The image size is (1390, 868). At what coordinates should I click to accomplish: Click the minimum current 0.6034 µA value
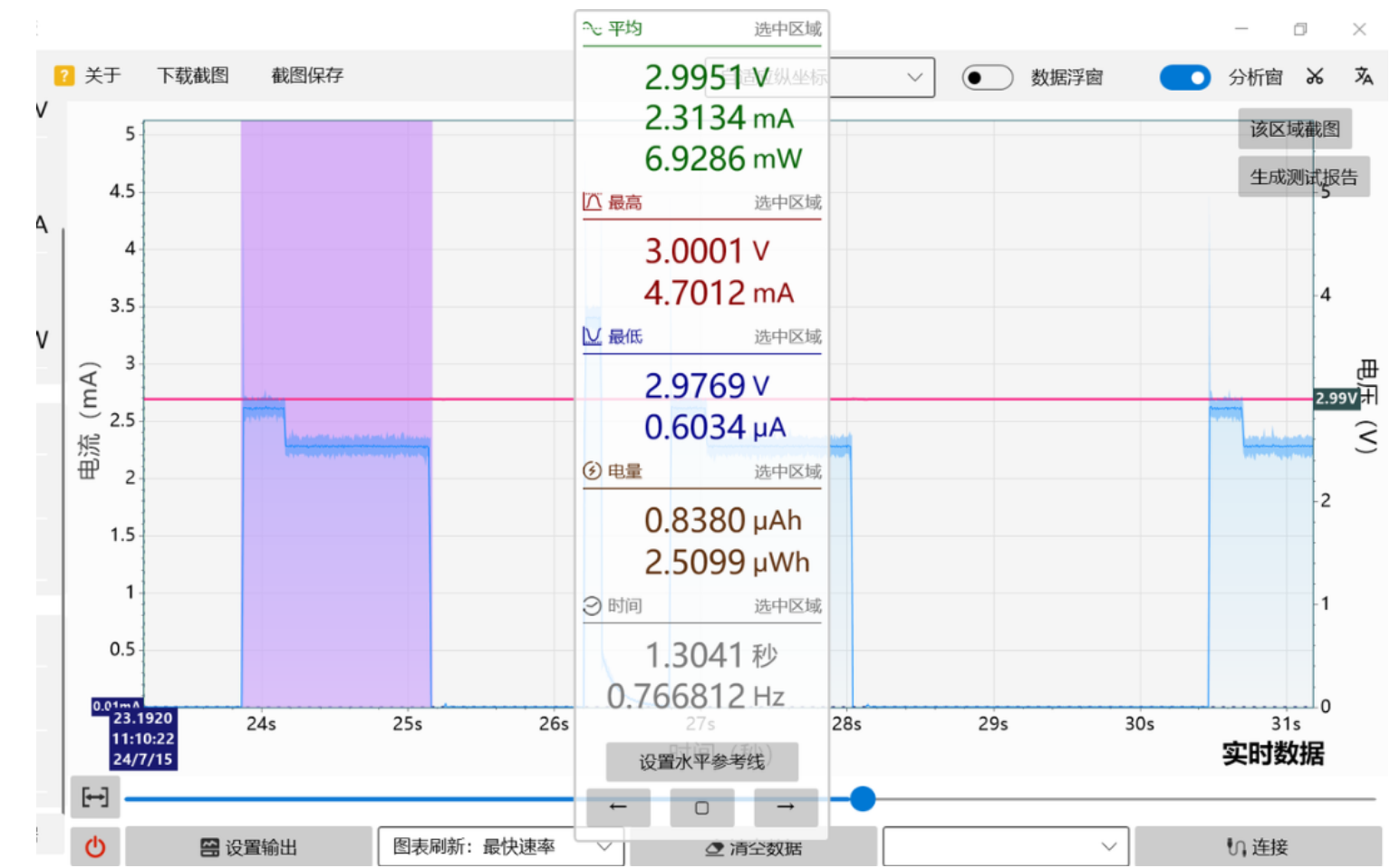[x=715, y=427]
